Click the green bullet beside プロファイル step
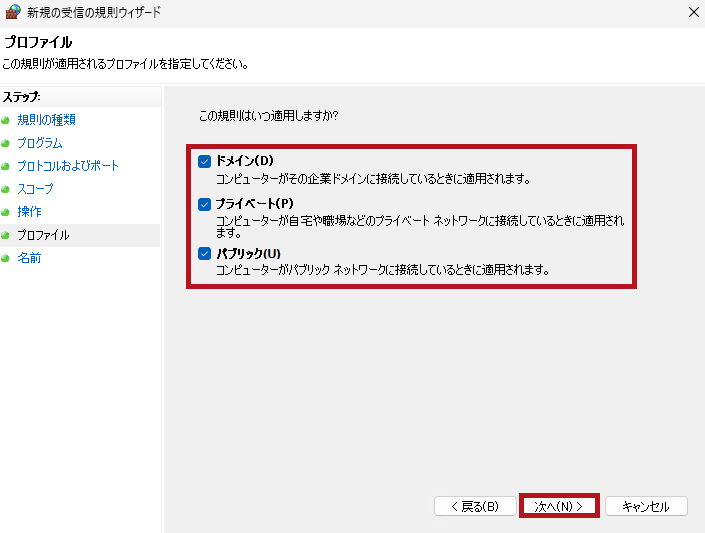The height and width of the screenshot is (533, 705). (x=5, y=235)
